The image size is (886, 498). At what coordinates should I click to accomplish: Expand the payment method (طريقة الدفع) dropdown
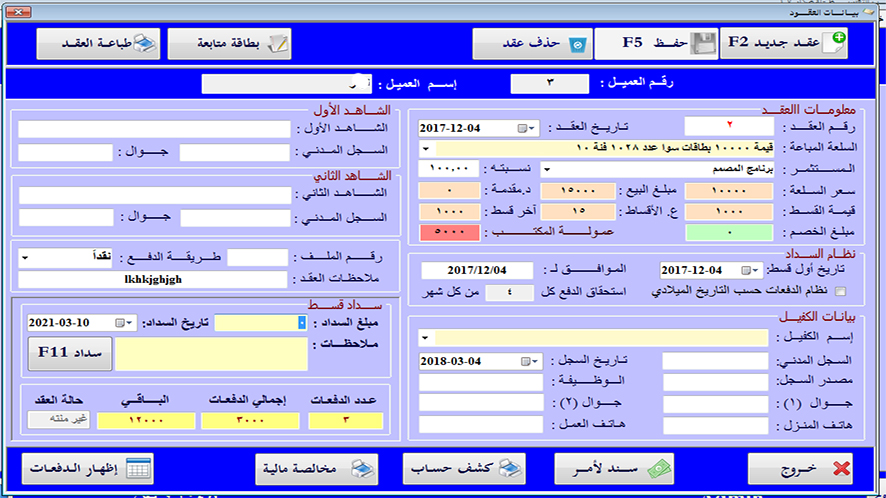coord(25,258)
